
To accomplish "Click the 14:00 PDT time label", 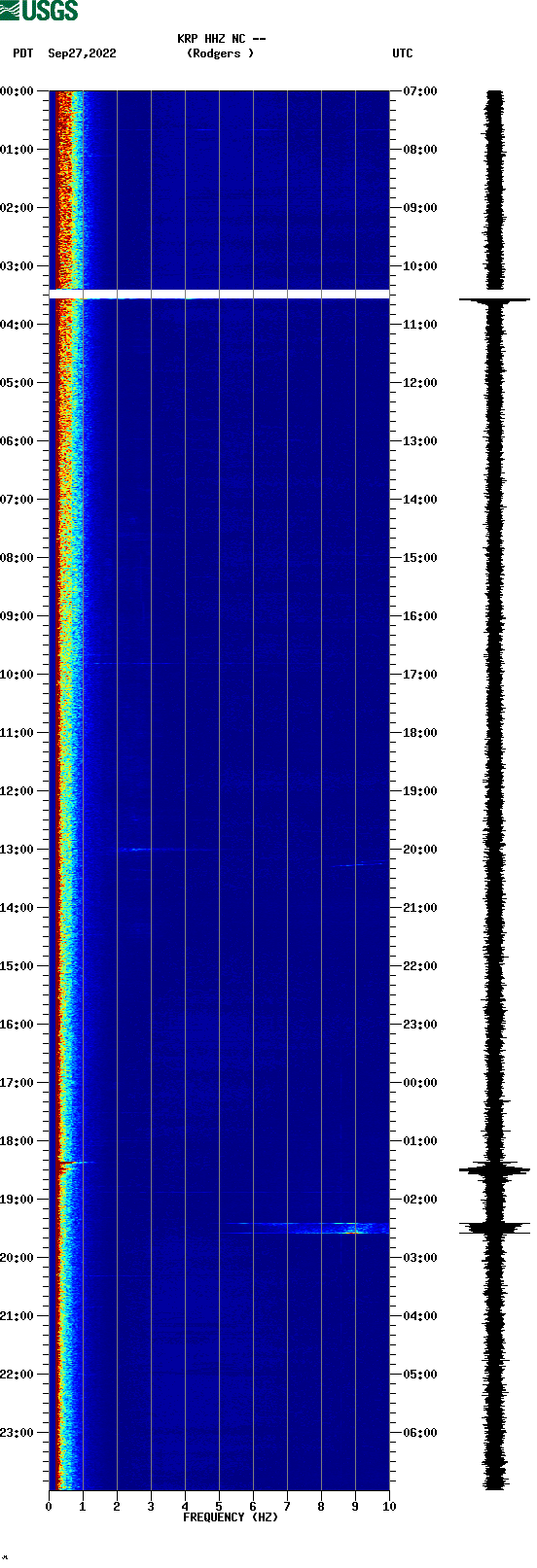I will [x=17, y=908].
